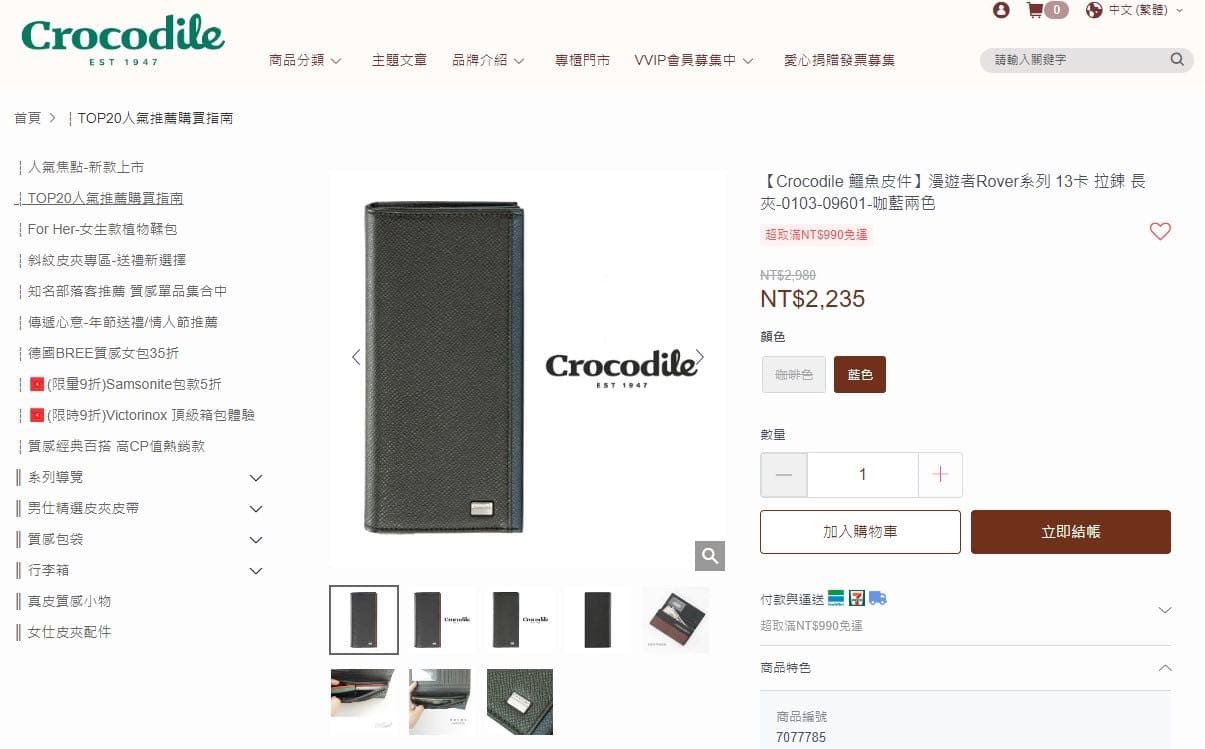
Task: Increase quantity with plus button
Action: click(940, 475)
